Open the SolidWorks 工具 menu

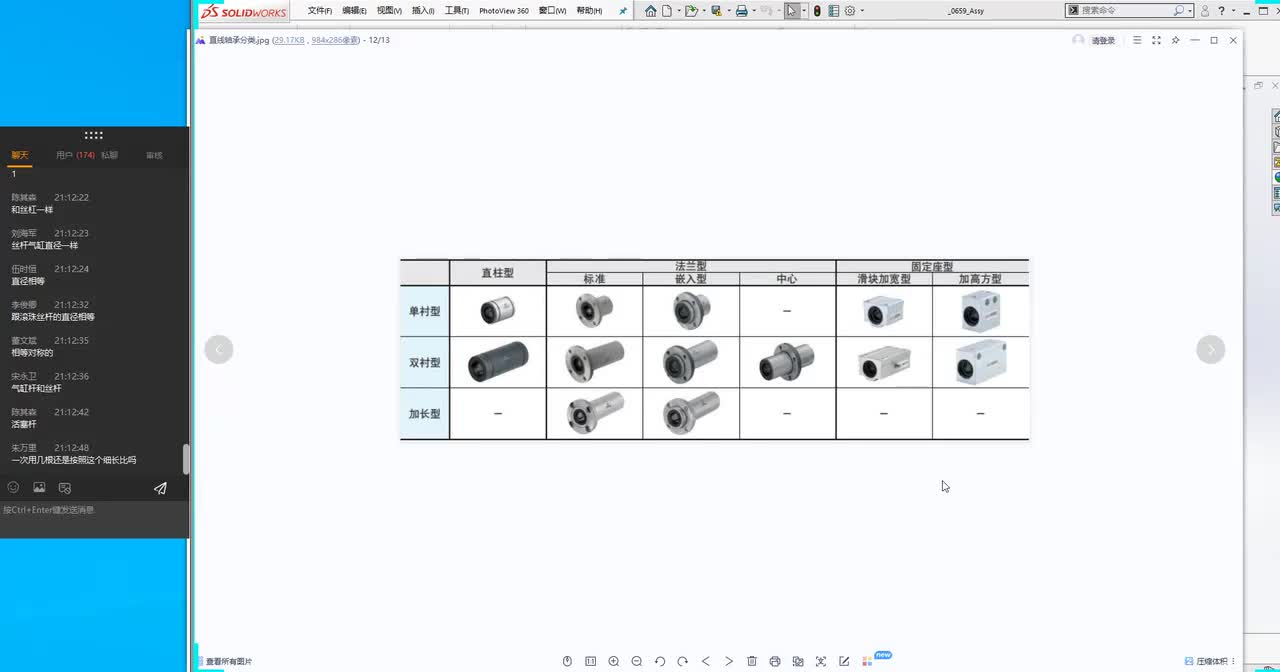(x=457, y=11)
